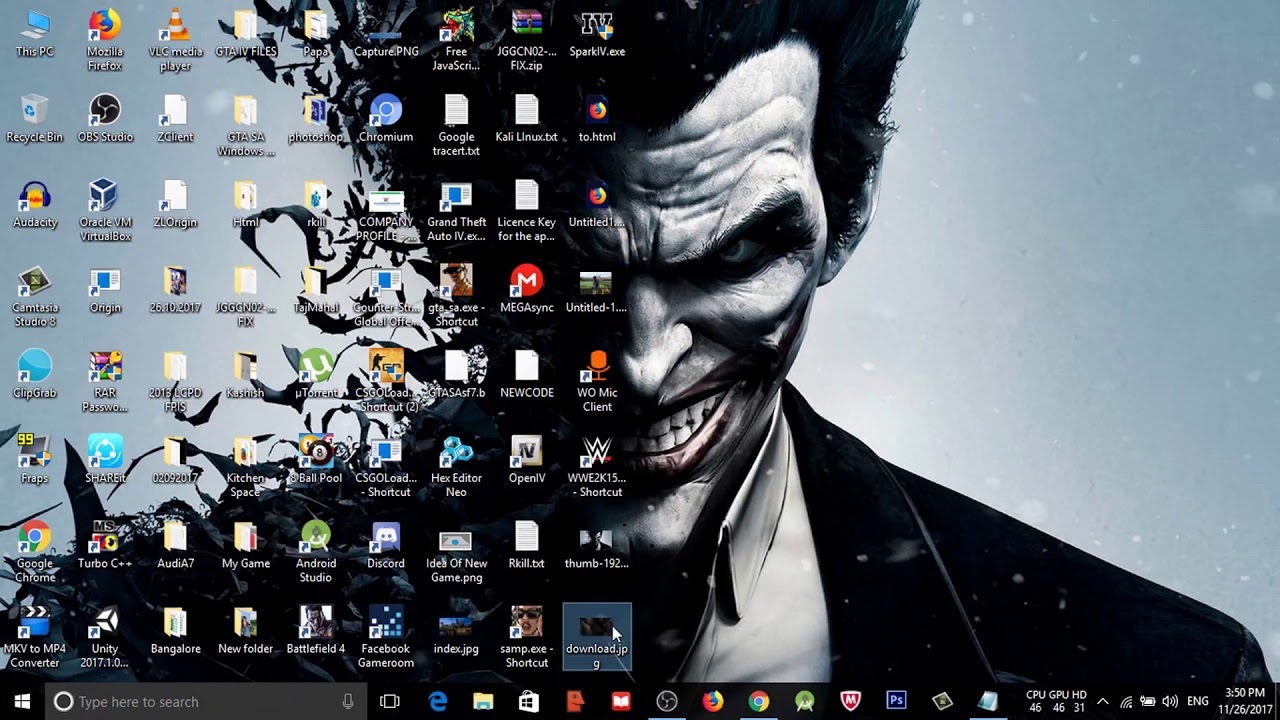Screen dimensions: 1280x720
Task: Select the Chromium desktop shortcut
Action: pyautogui.click(x=386, y=119)
